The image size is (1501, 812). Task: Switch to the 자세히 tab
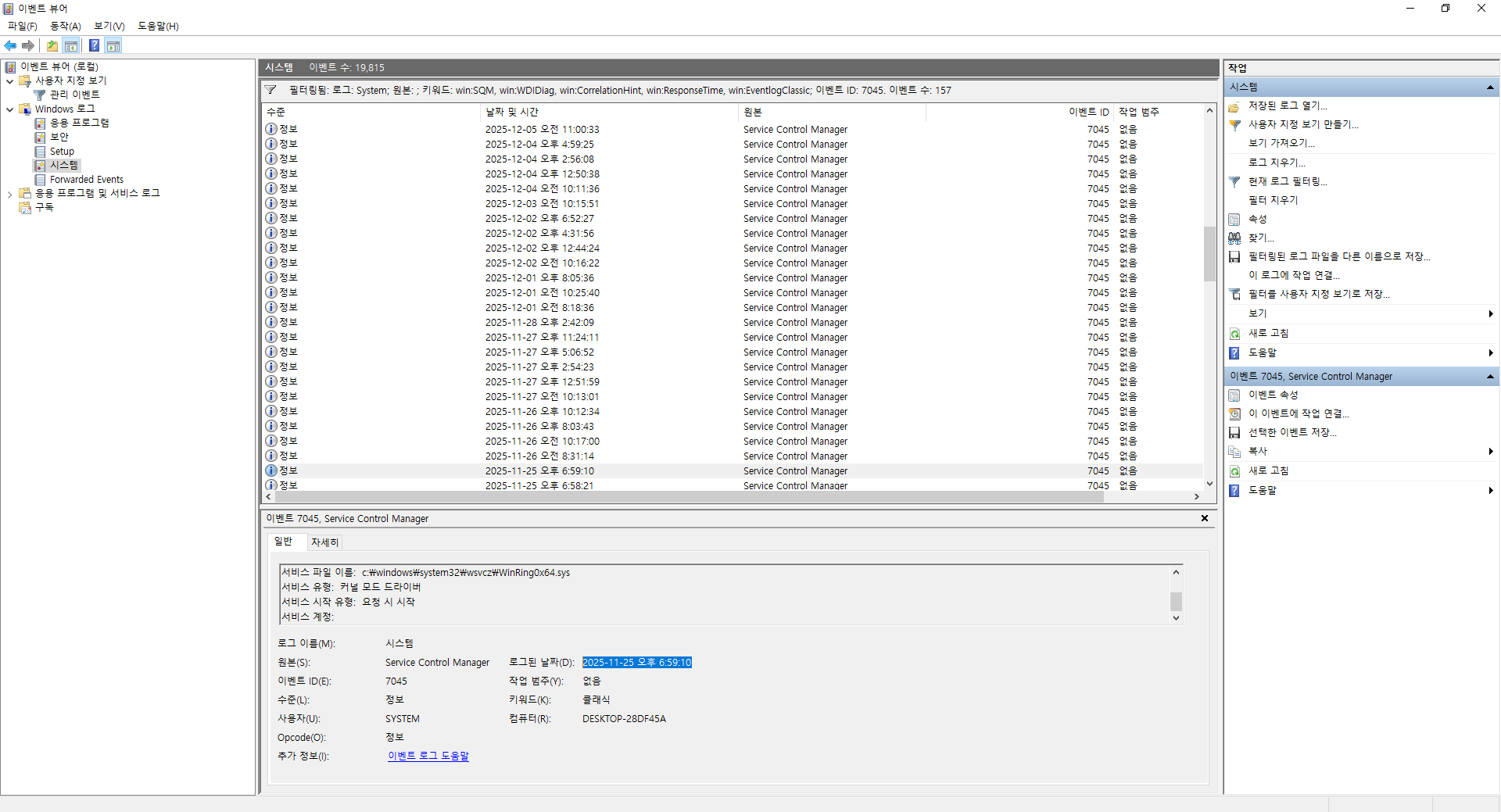pyautogui.click(x=324, y=542)
